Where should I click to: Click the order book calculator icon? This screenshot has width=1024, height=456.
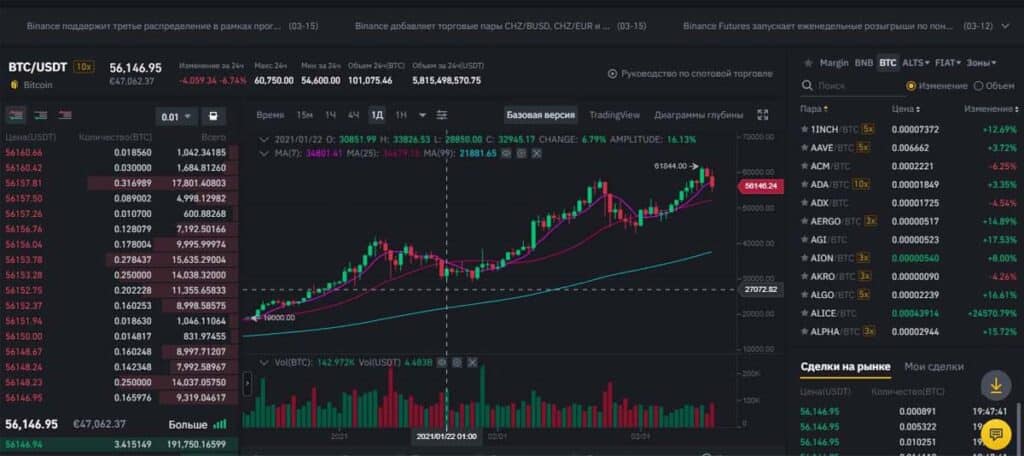[214, 116]
